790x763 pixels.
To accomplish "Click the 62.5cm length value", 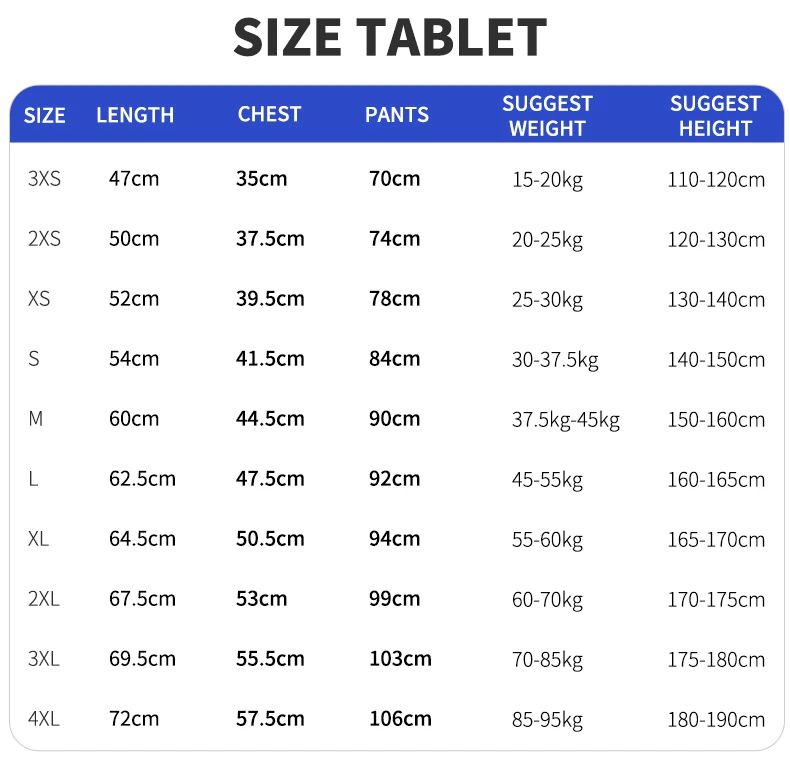I will coord(143,479).
